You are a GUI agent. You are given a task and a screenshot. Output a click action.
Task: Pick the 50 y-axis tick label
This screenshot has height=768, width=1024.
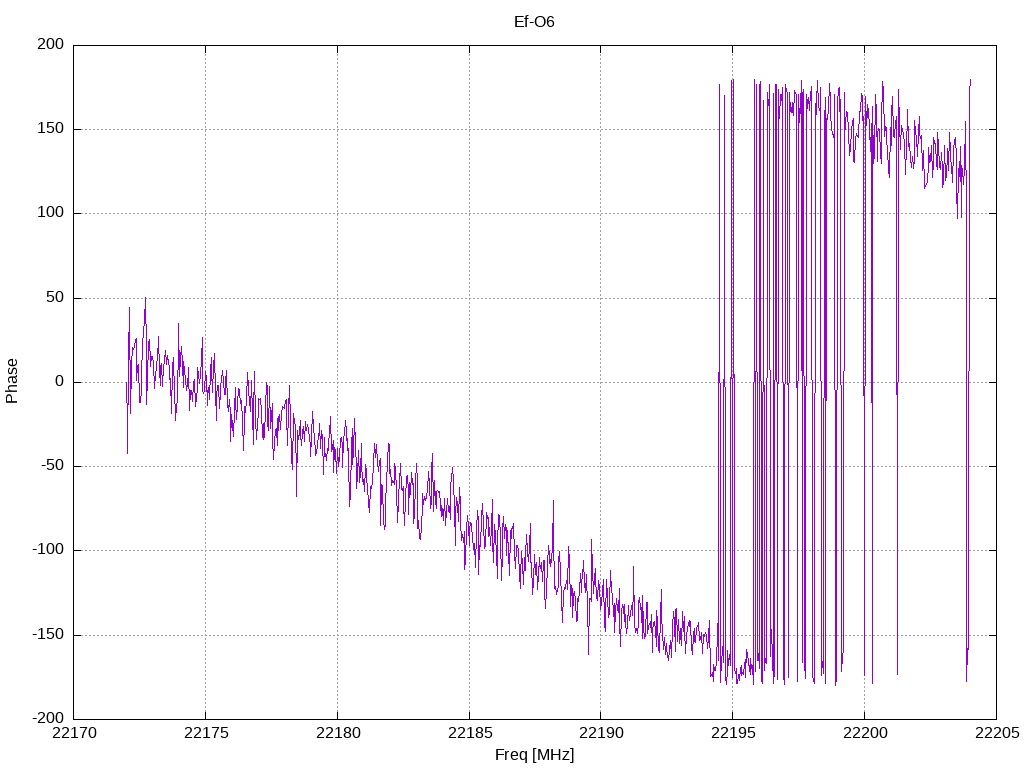pos(55,297)
